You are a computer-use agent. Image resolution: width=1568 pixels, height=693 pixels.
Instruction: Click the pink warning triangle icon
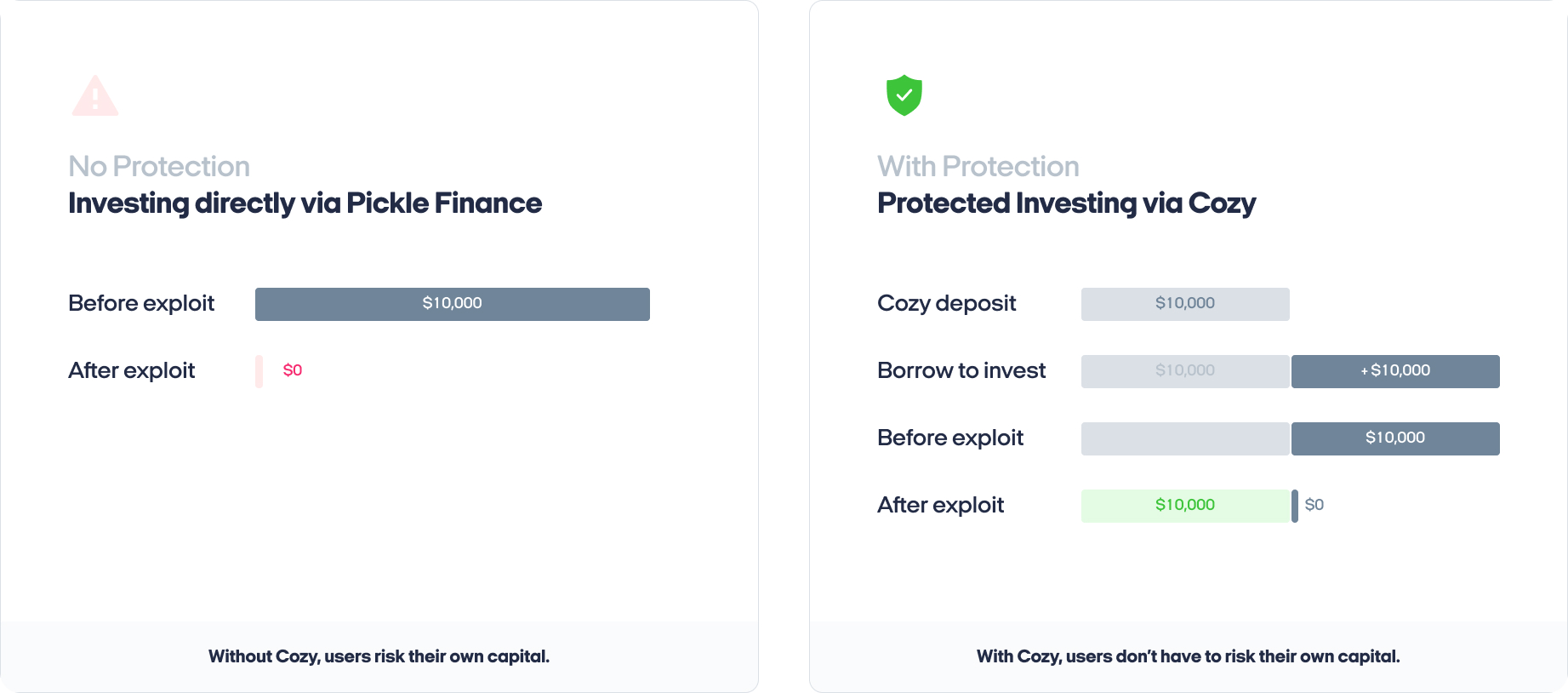click(x=95, y=95)
